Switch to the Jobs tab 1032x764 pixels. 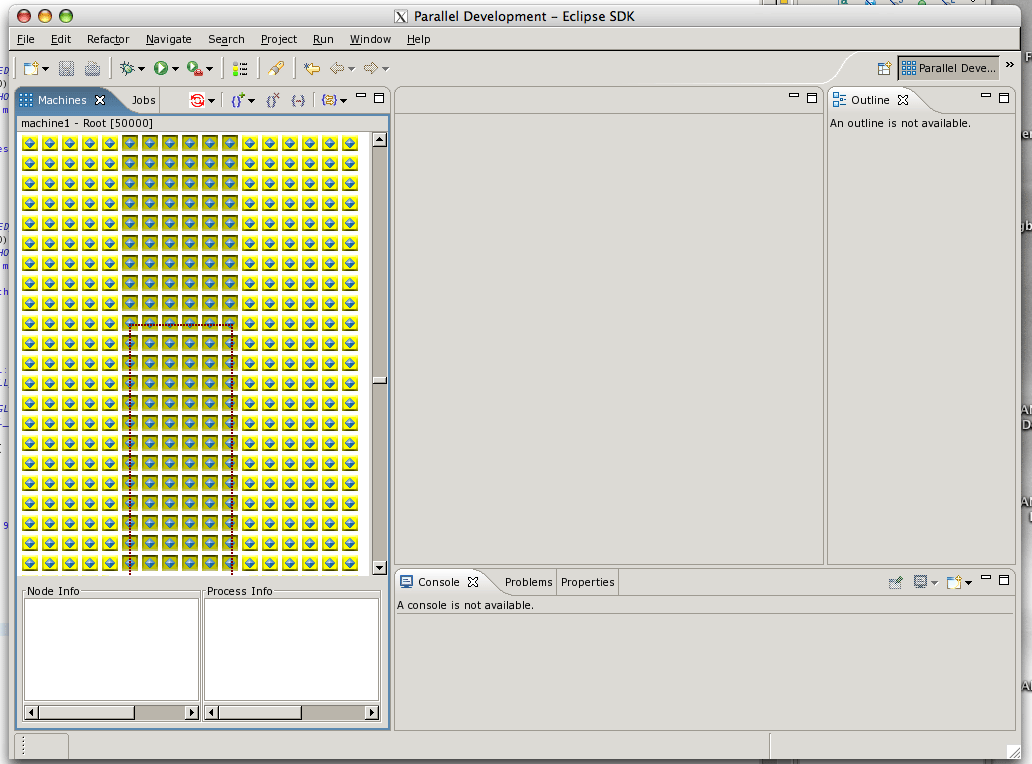tap(143, 100)
